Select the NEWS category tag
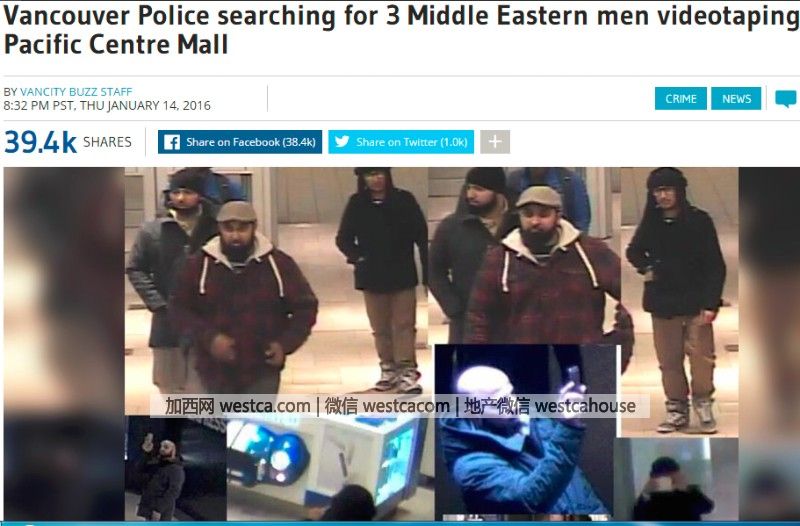 (x=736, y=98)
